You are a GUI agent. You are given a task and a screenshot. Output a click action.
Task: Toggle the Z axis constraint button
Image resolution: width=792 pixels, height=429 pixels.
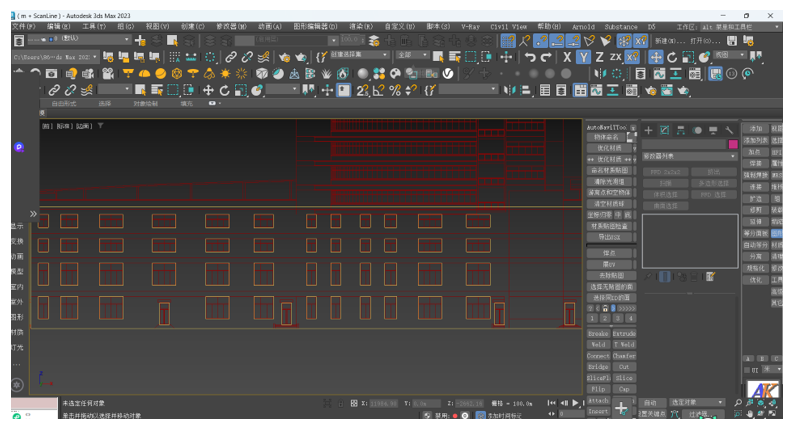600,57
